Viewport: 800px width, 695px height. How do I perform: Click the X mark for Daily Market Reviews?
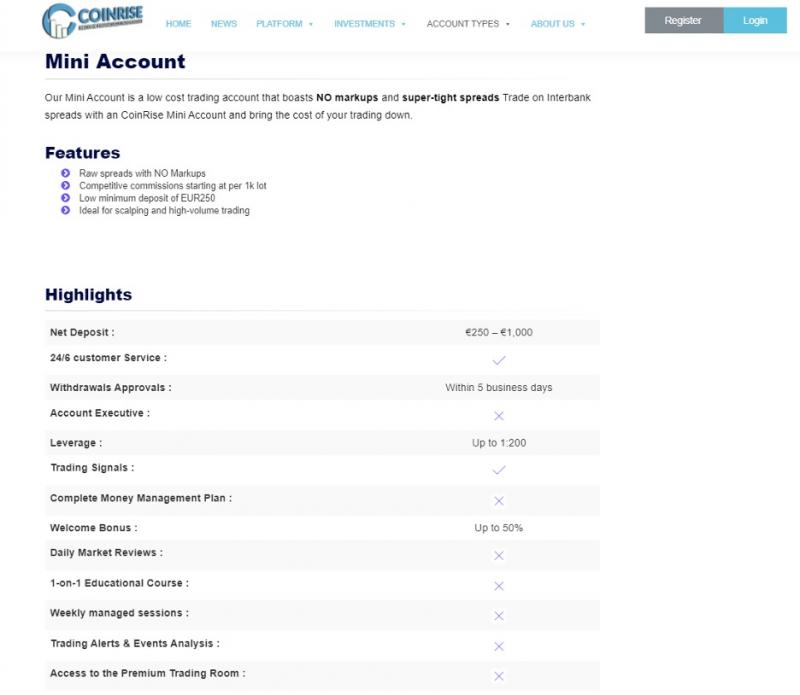[498, 555]
